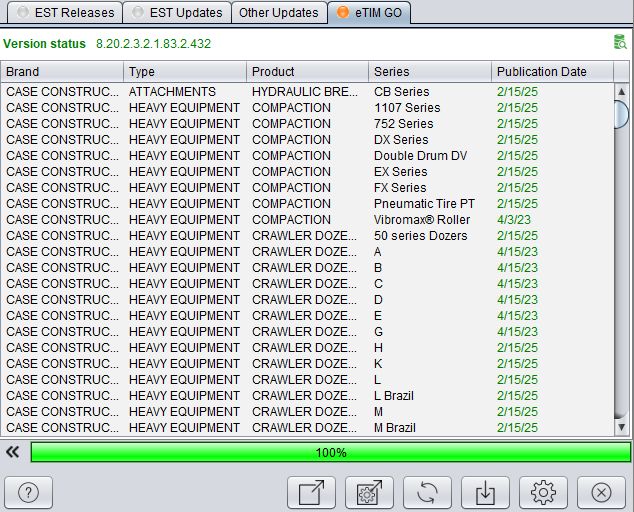Image resolution: width=634 pixels, height=512 pixels.
Task: Open the export settings gear-arrow icon
Action: (x=369, y=493)
